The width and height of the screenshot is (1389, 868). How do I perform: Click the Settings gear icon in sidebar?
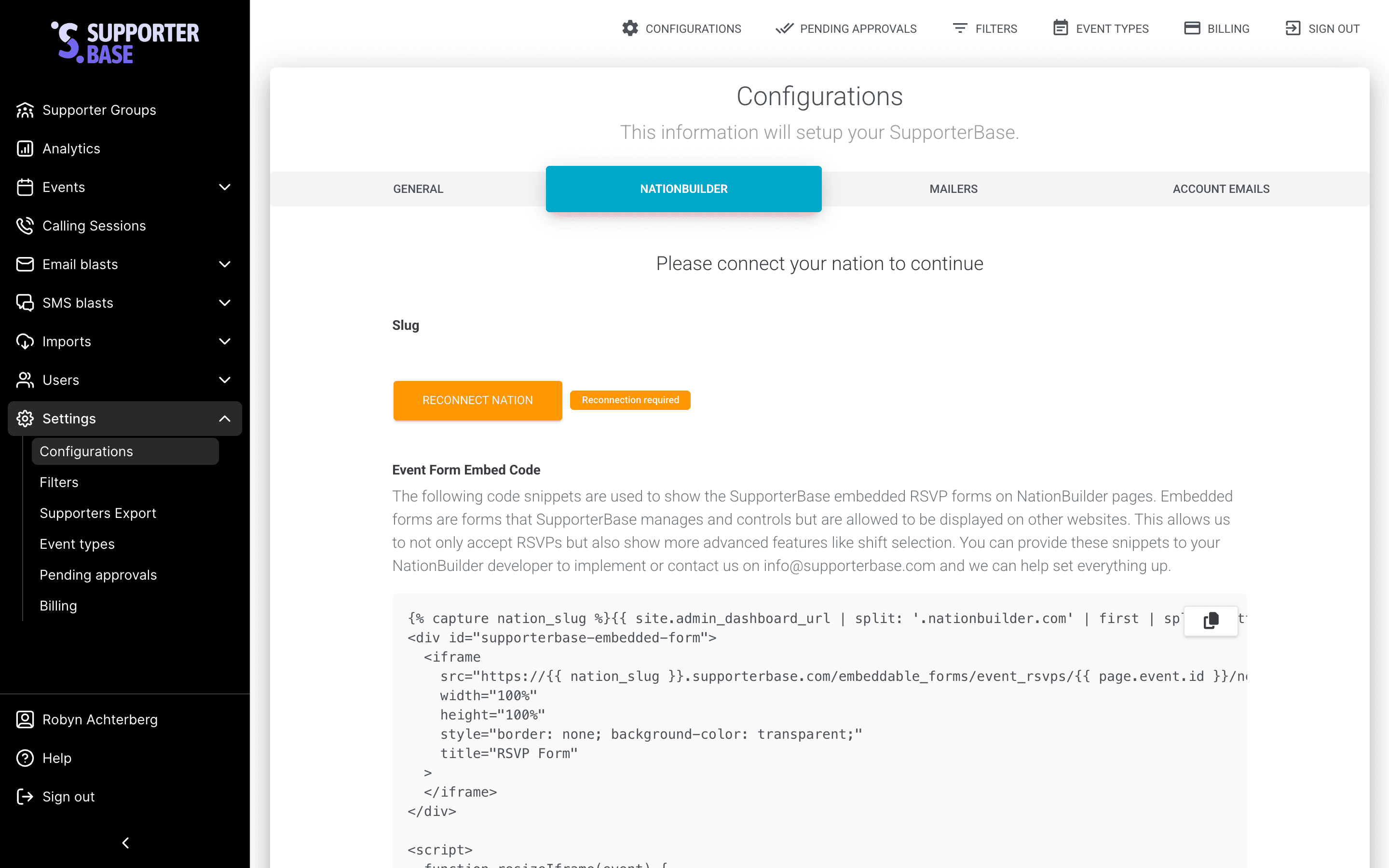point(25,419)
